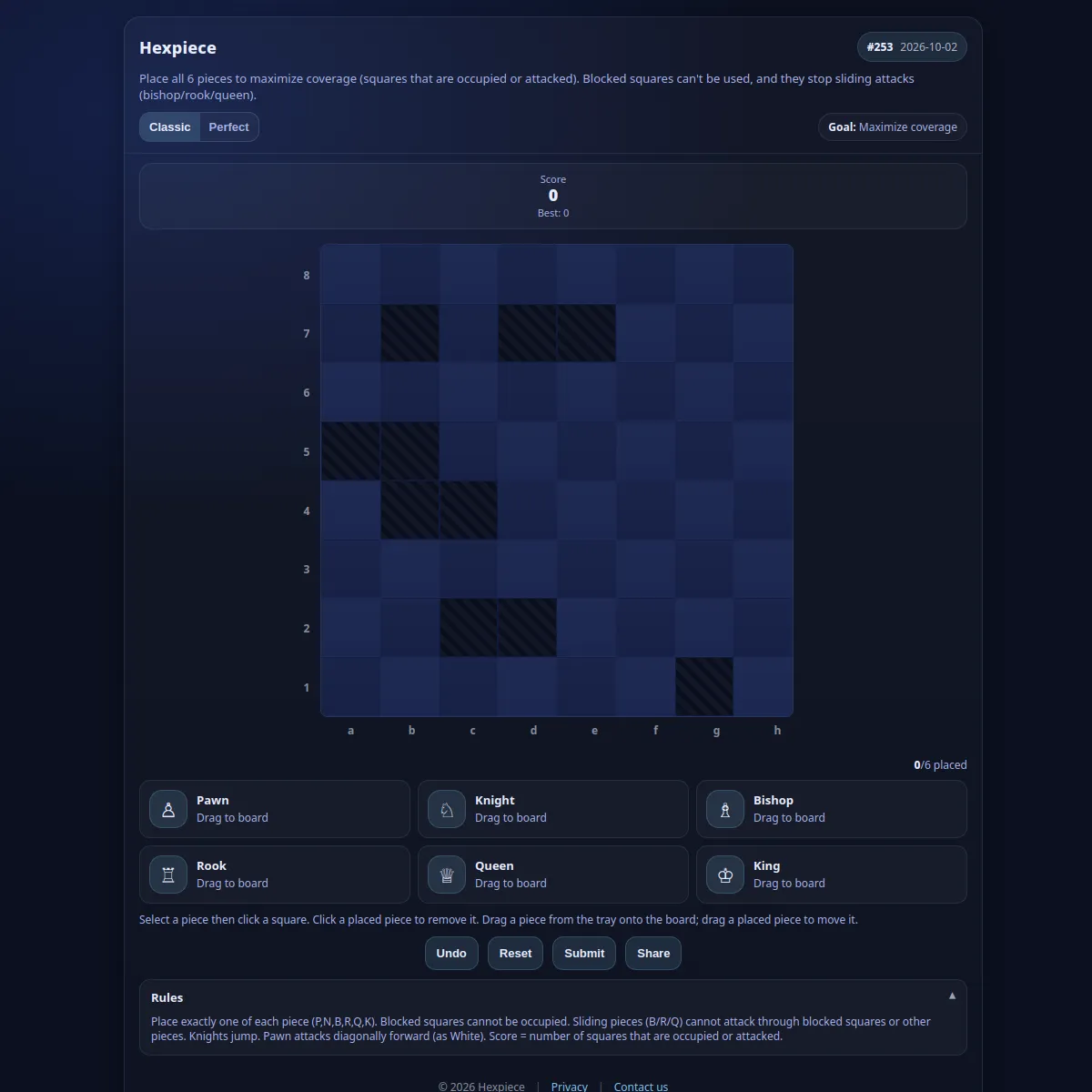Screen dimensions: 1092x1092
Task: Open the Contact us link
Action: point(641,1087)
